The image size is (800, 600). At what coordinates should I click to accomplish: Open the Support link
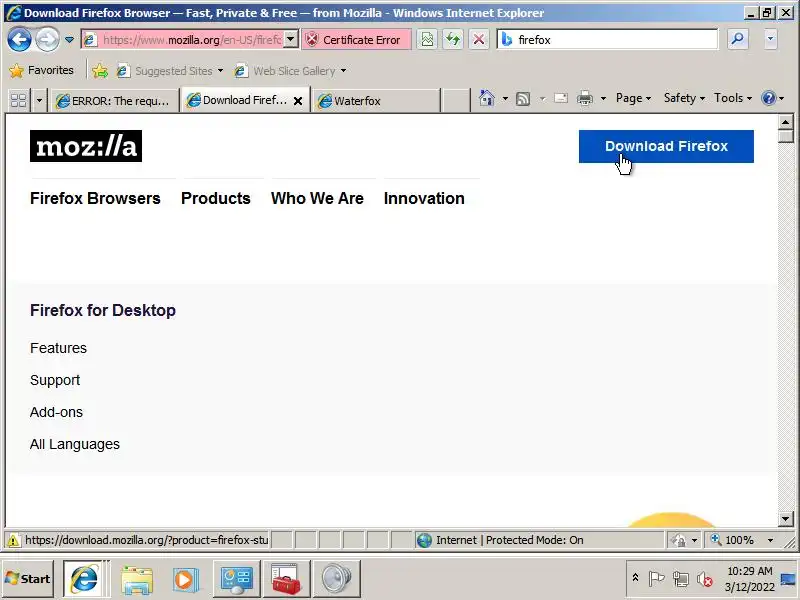point(55,380)
